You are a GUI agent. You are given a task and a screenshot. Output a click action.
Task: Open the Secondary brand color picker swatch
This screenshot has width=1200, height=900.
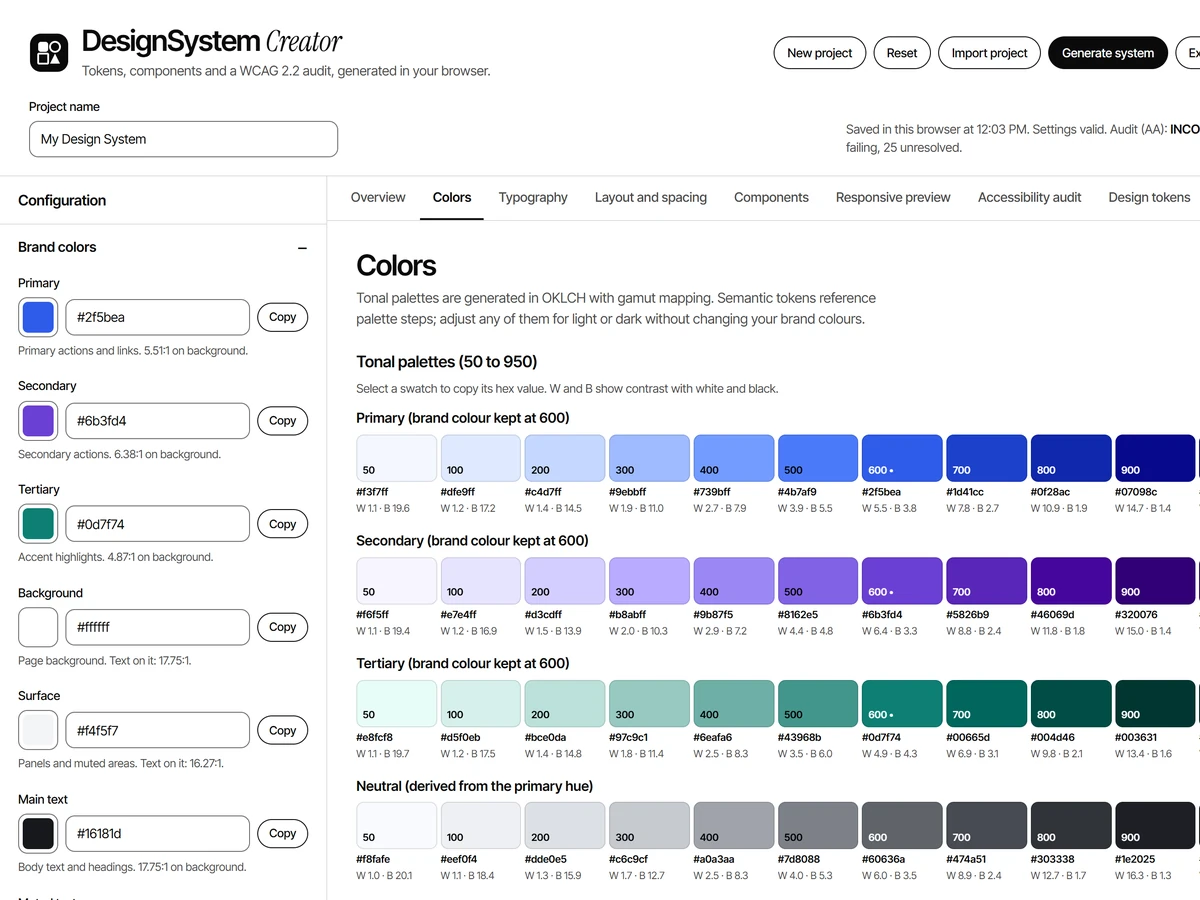pyautogui.click(x=38, y=421)
